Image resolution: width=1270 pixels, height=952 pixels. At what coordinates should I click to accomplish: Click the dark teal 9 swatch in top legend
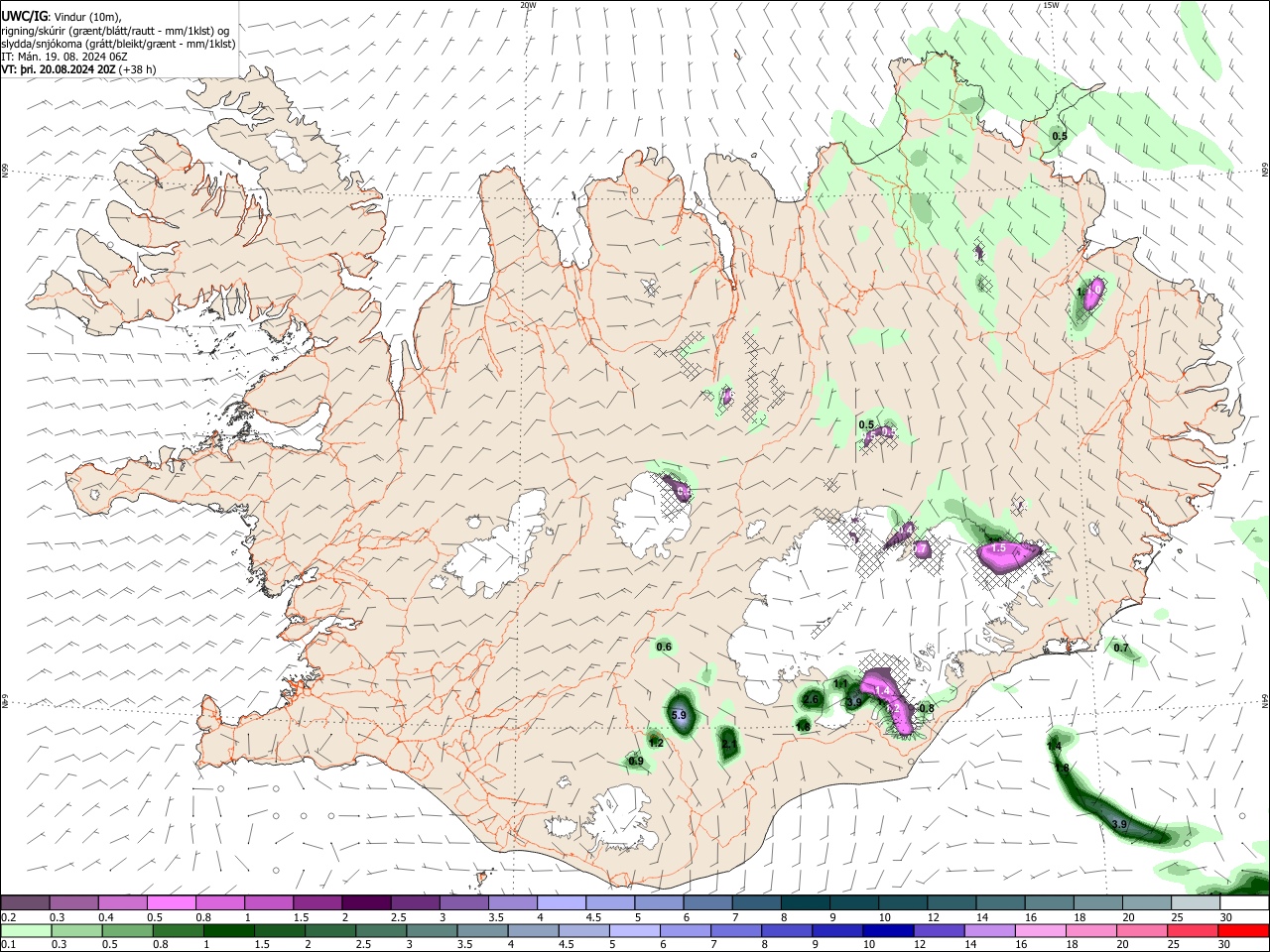pyautogui.click(x=853, y=902)
